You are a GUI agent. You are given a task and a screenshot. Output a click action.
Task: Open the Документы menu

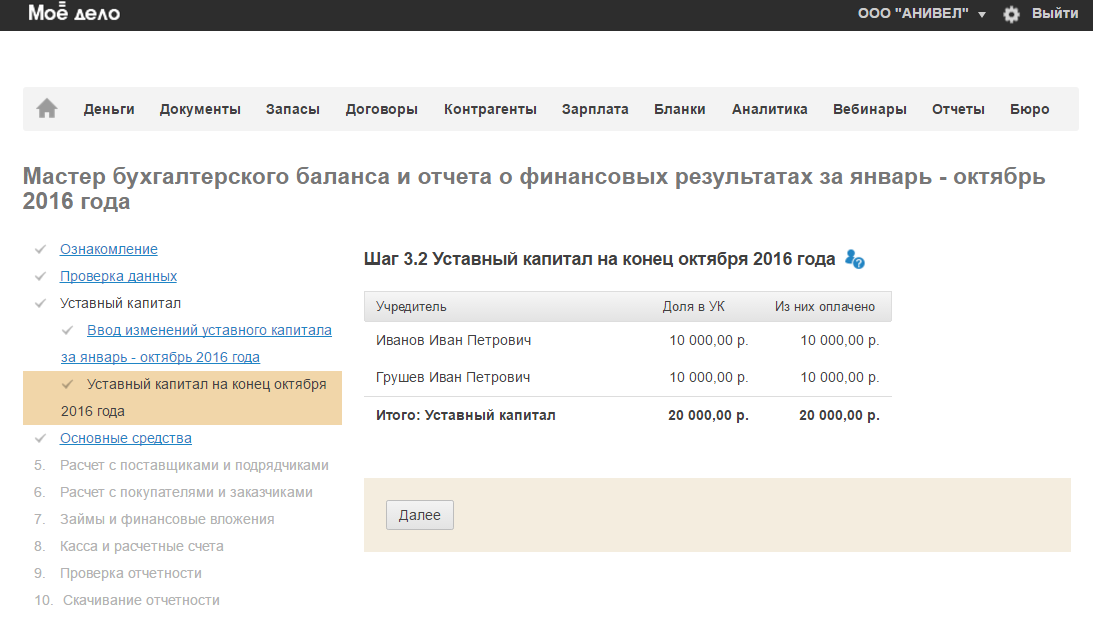[200, 109]
